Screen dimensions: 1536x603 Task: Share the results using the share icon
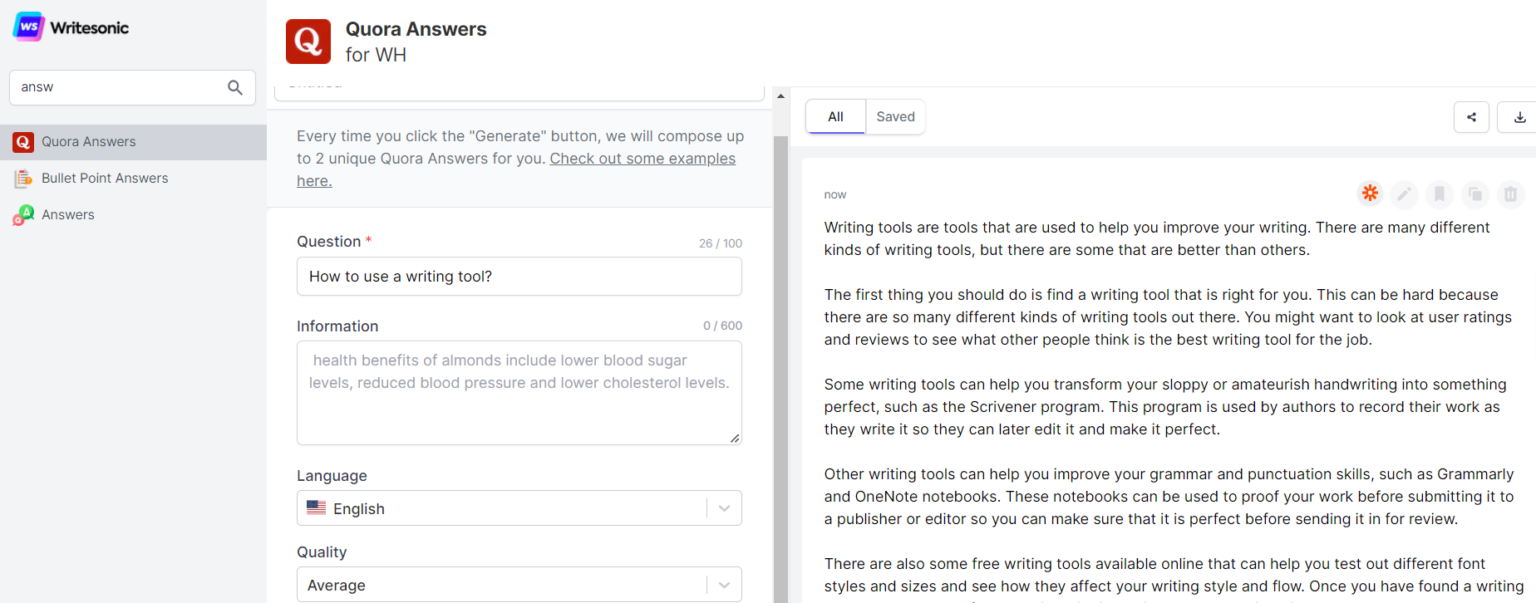(1471, 117)
